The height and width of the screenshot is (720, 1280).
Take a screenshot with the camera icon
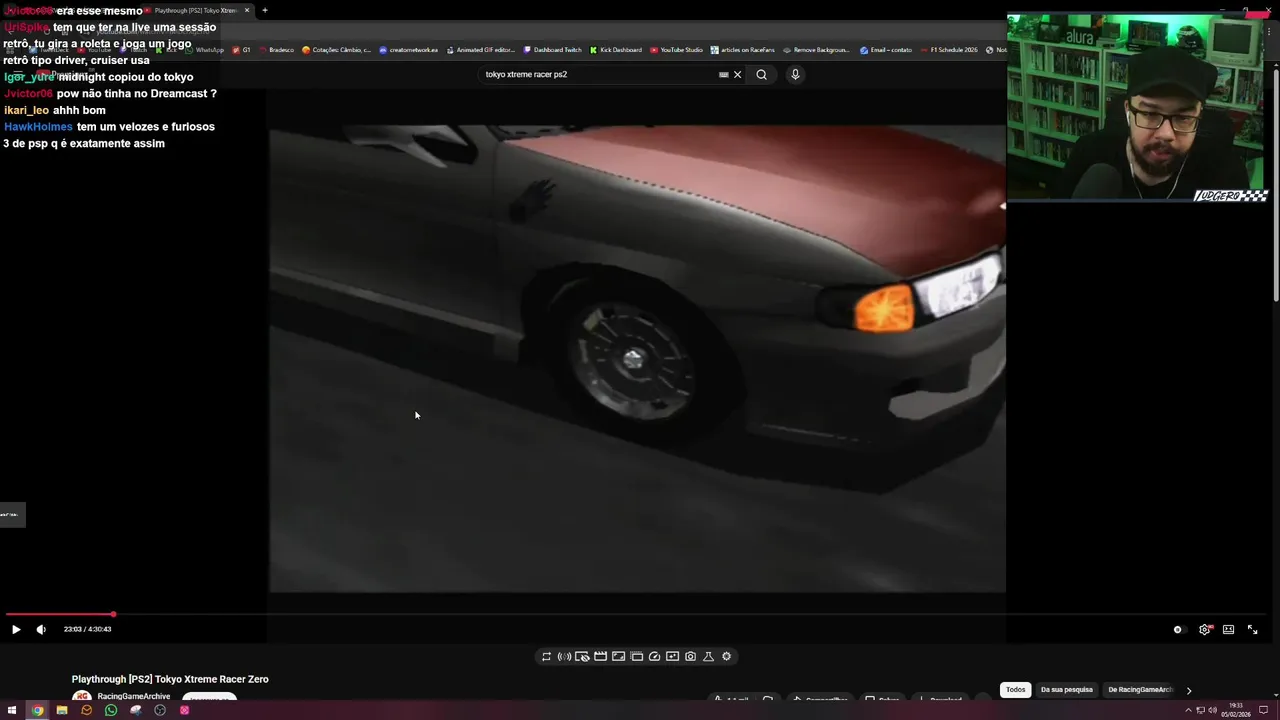coord(690,657)
